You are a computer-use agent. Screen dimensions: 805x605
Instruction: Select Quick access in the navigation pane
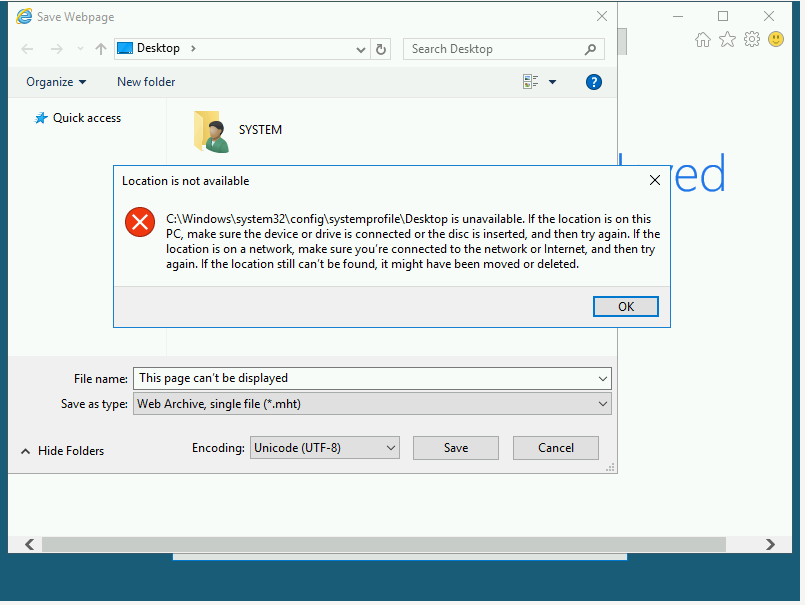coord(86,118)
